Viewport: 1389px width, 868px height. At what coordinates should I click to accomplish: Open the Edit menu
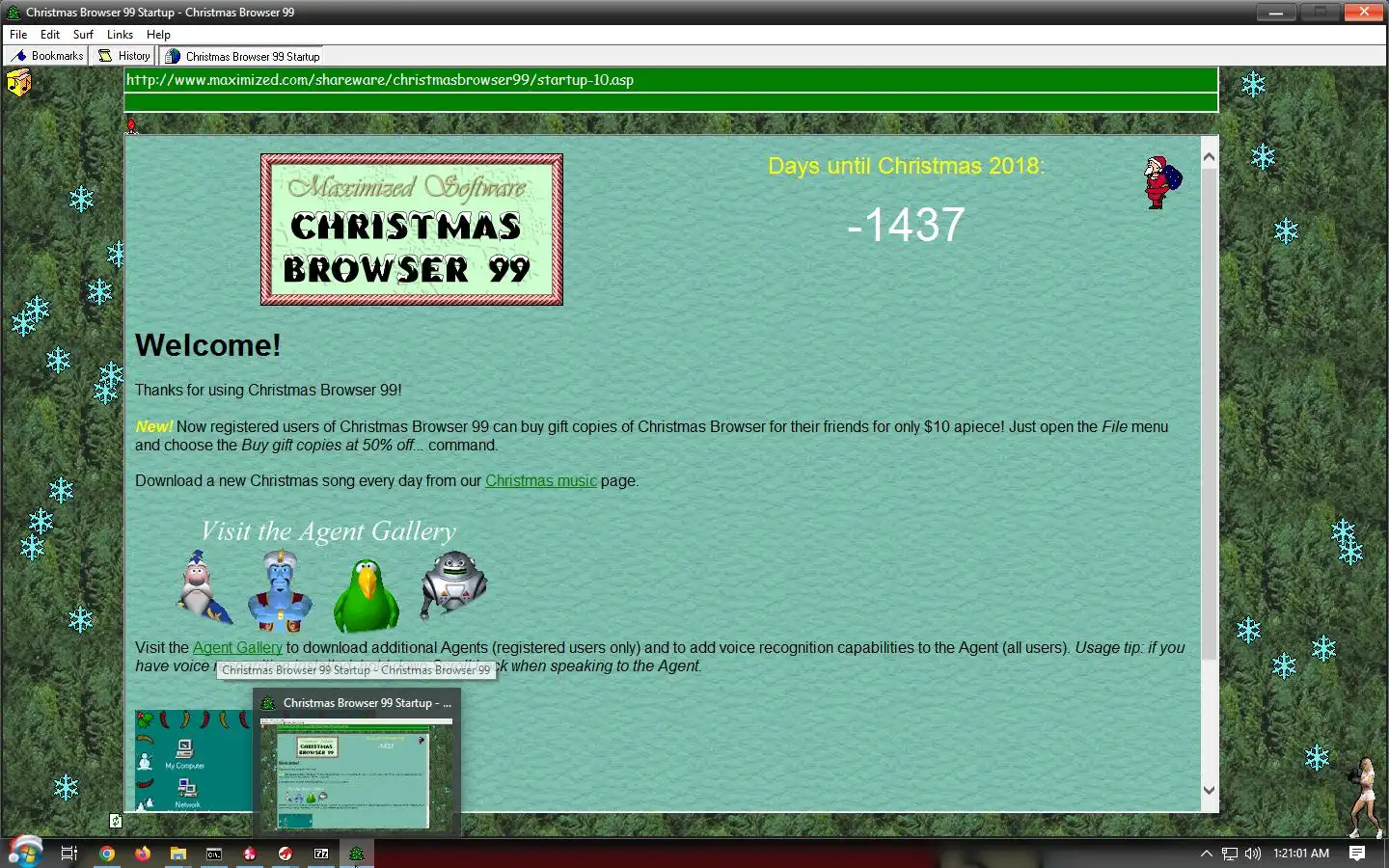pyautogui.click(x=50, y=34)
